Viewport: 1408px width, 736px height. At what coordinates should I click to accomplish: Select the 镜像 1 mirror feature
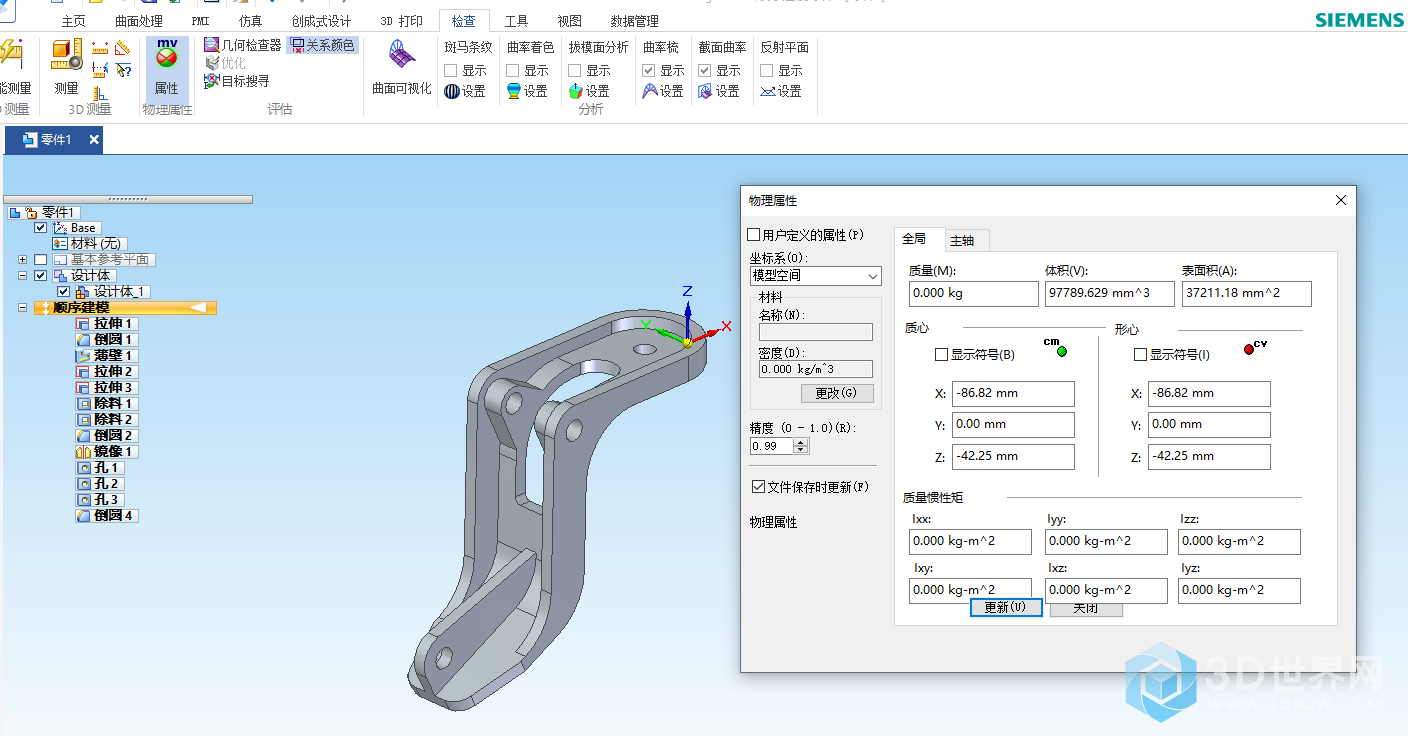pos(105,452)
